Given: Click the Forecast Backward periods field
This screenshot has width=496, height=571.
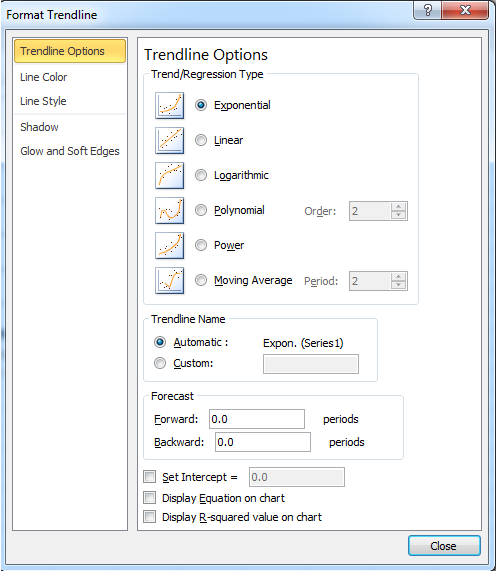Looking at the screenshot, I should point(263,442).
